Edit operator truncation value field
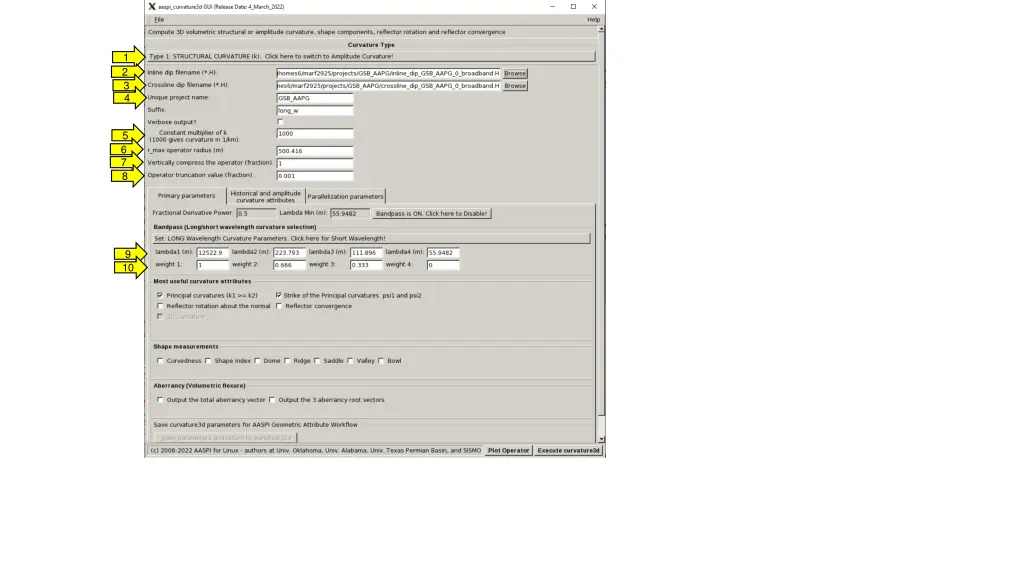Image resolution: width=1024 pixels, height=576 pixels. point(314,176)
